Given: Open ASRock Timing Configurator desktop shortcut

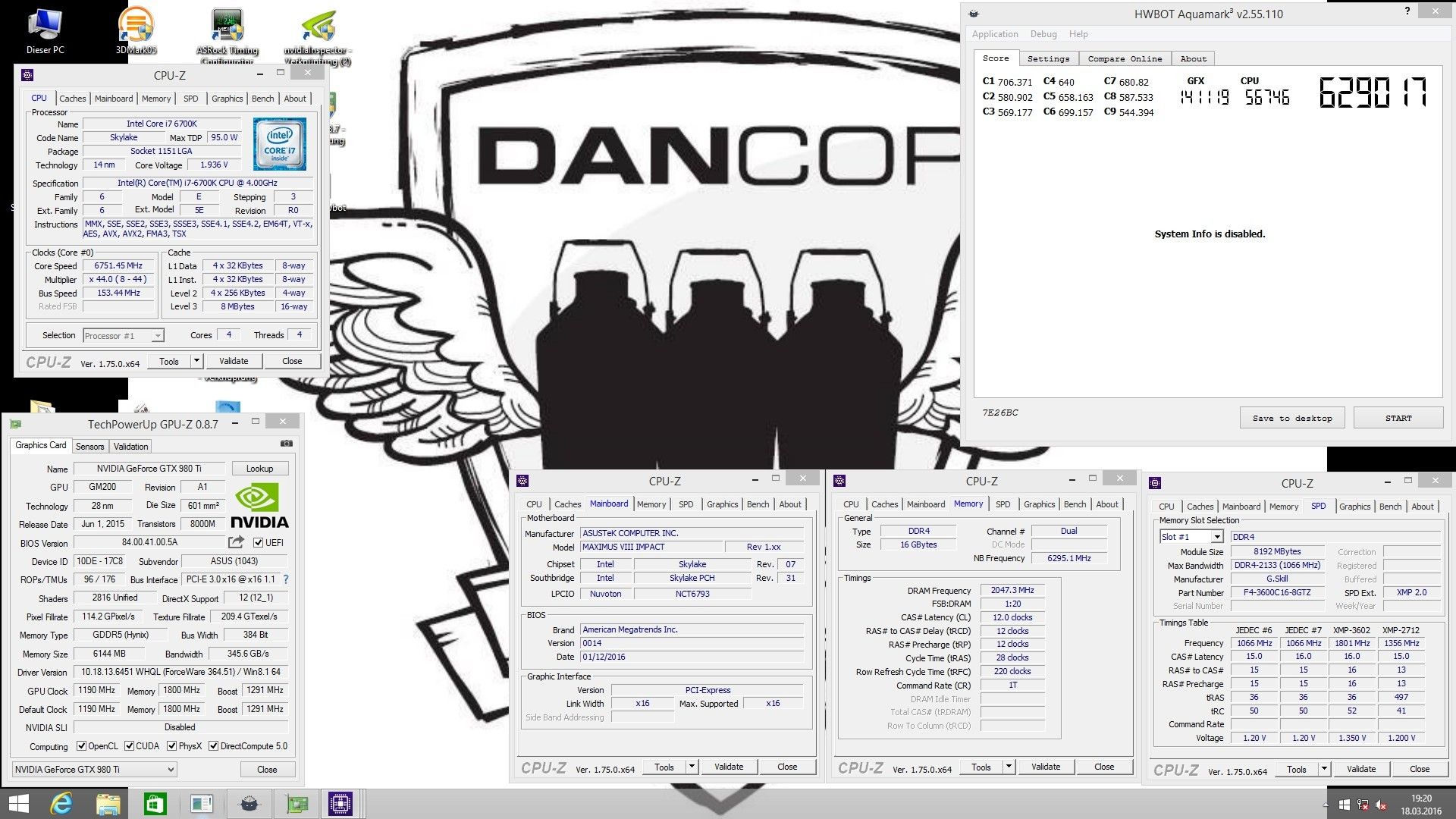Looking at the screenshot, I should pos(227,35).
